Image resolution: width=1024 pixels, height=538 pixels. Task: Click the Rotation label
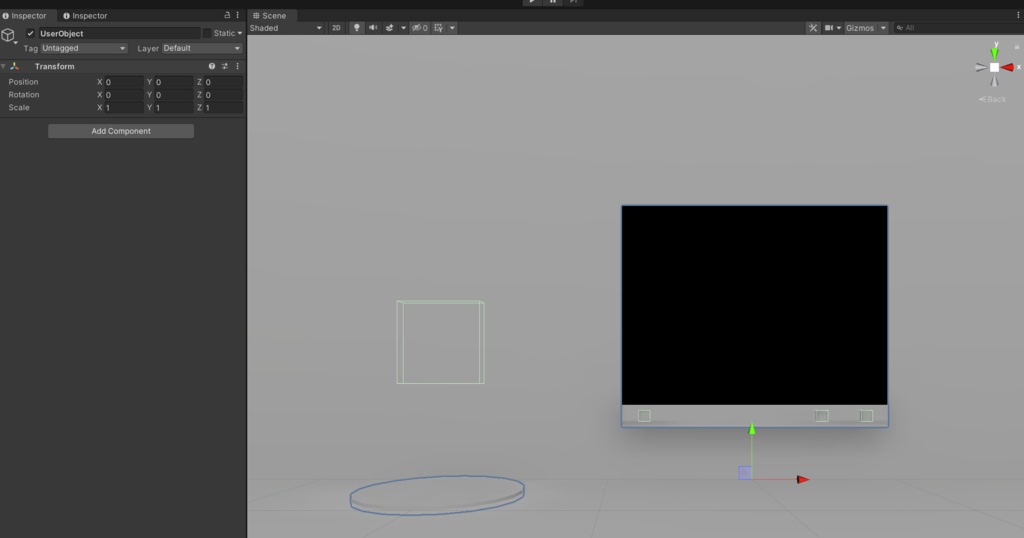[24, 95]
